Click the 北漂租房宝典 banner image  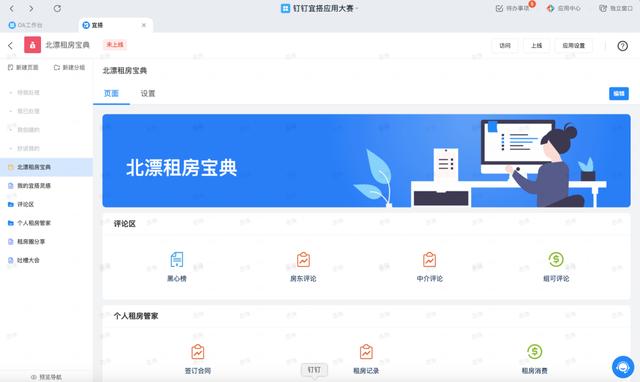tap(366, 161)
